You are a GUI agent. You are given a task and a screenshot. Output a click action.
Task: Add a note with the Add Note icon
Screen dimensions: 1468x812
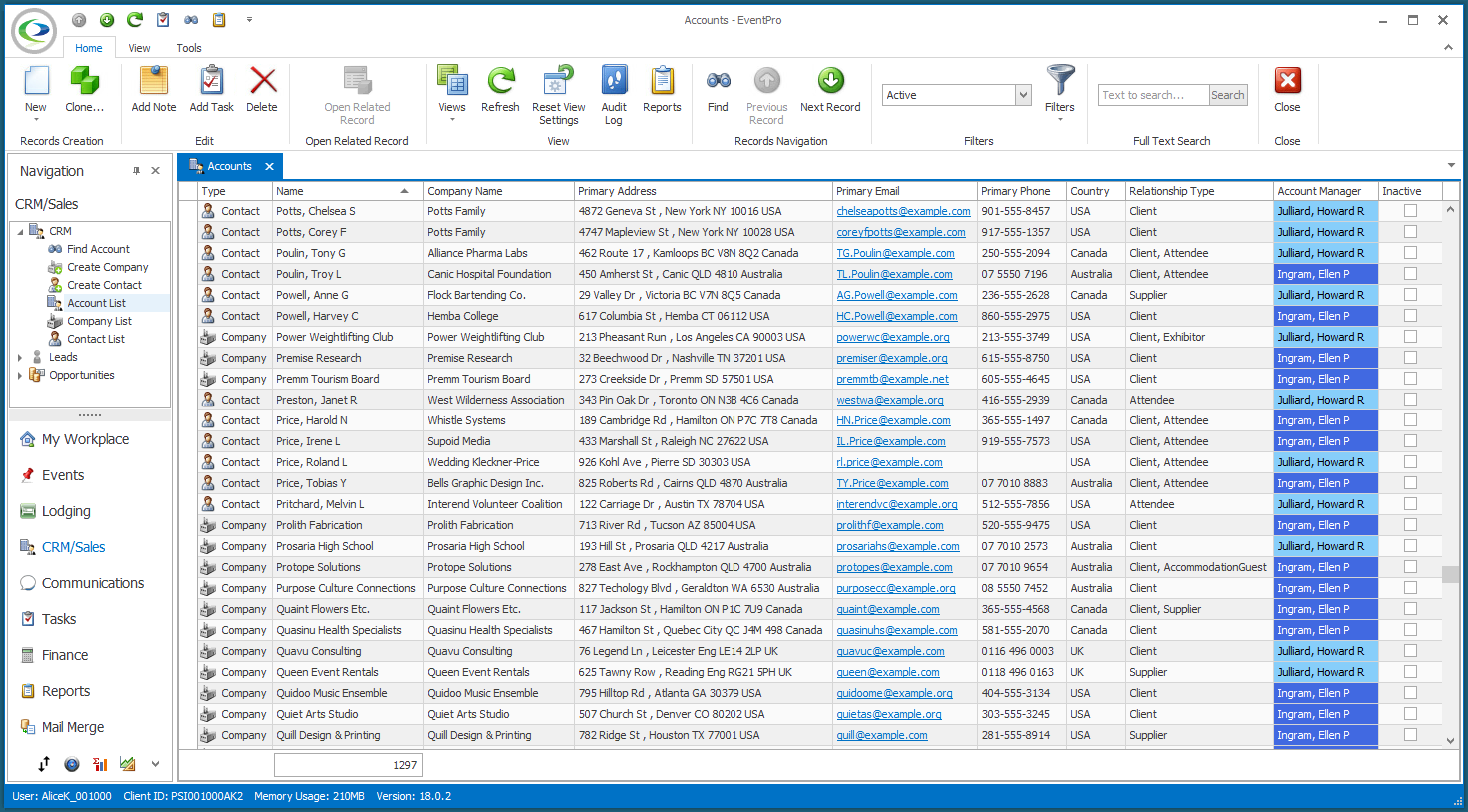tap(154, 81)
